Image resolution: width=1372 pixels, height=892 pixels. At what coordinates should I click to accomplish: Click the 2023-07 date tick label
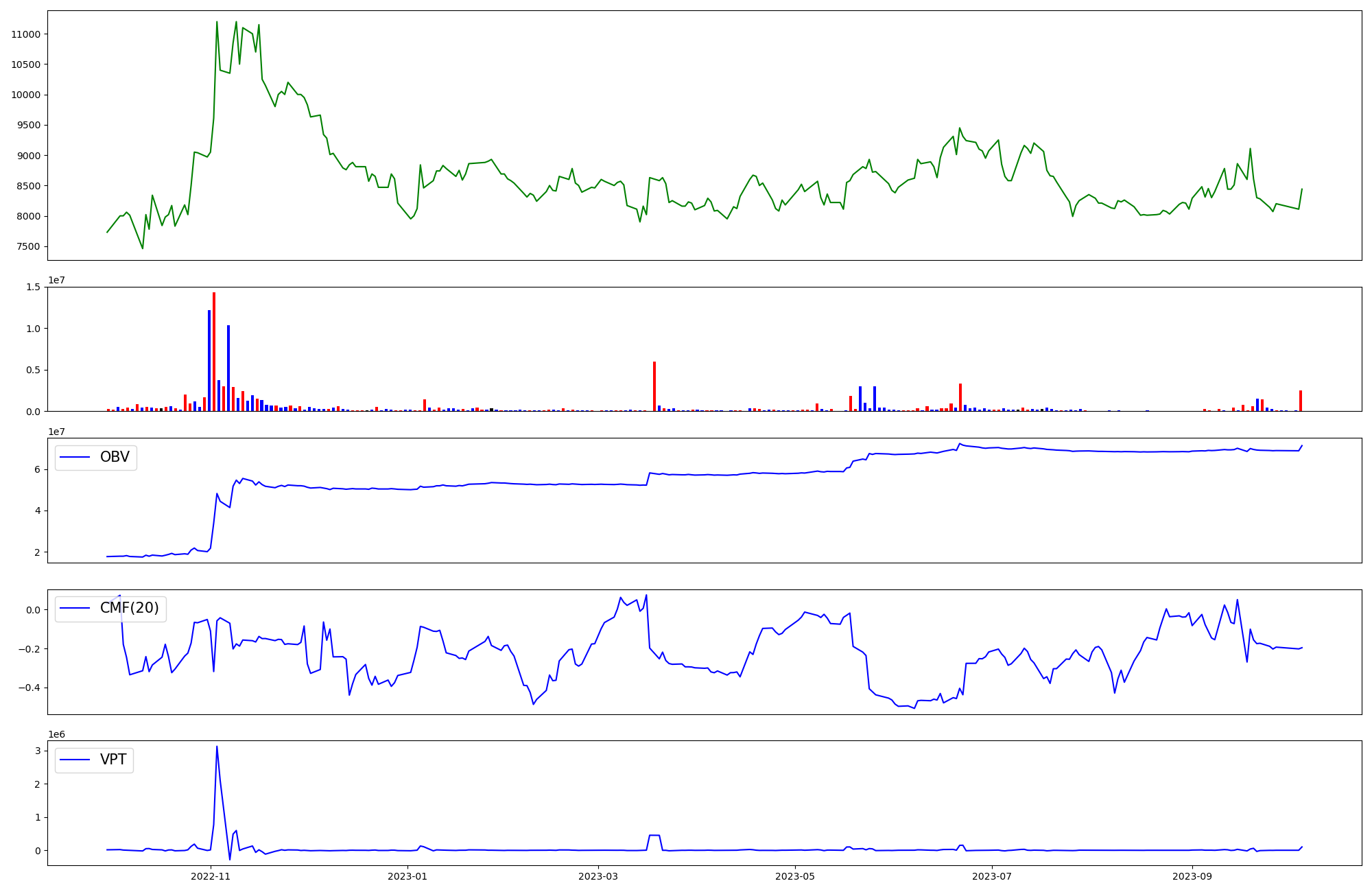tap(992, 876)
